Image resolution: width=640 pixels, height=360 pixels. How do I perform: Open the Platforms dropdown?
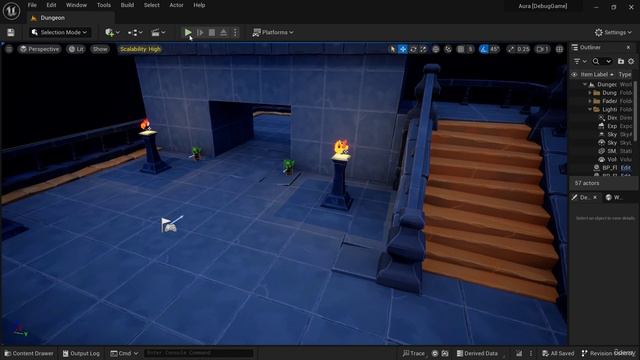[273, 32]
